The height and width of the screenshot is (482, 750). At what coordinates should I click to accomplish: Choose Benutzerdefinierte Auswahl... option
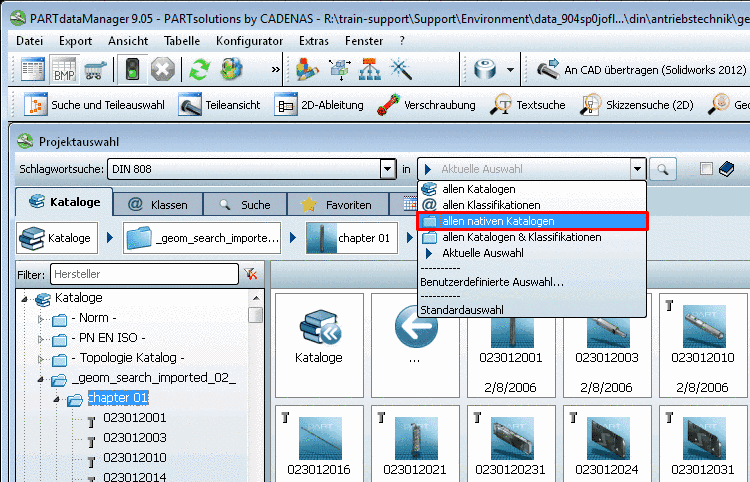click(532, 282)
